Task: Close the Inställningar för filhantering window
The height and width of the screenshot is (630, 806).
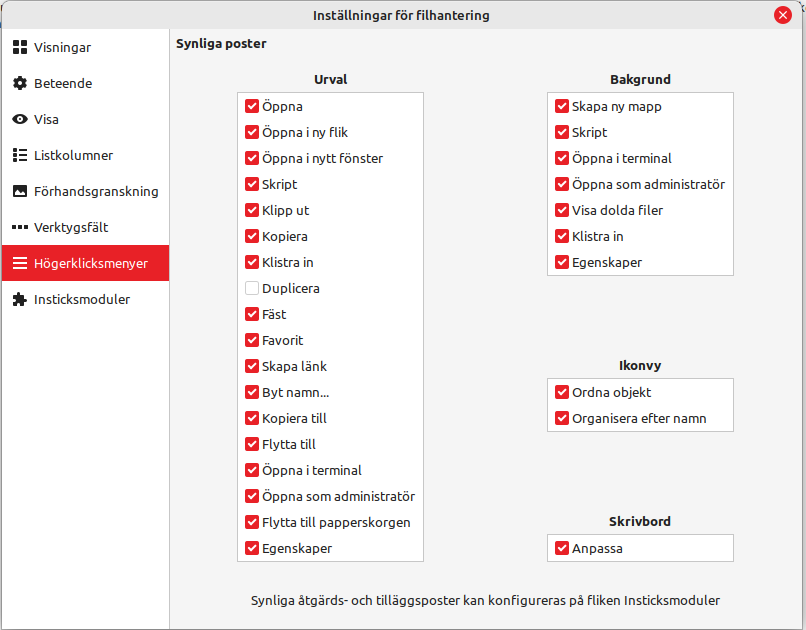Action: 782,15
